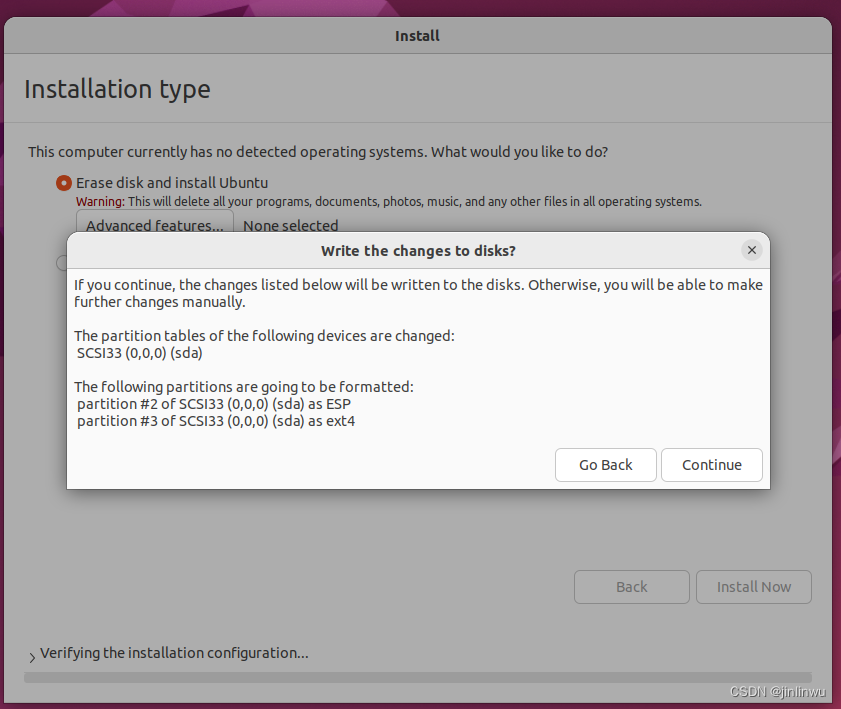Click the Install Now button
Viewport: 841px width, 709px height.
click(753, 587)
